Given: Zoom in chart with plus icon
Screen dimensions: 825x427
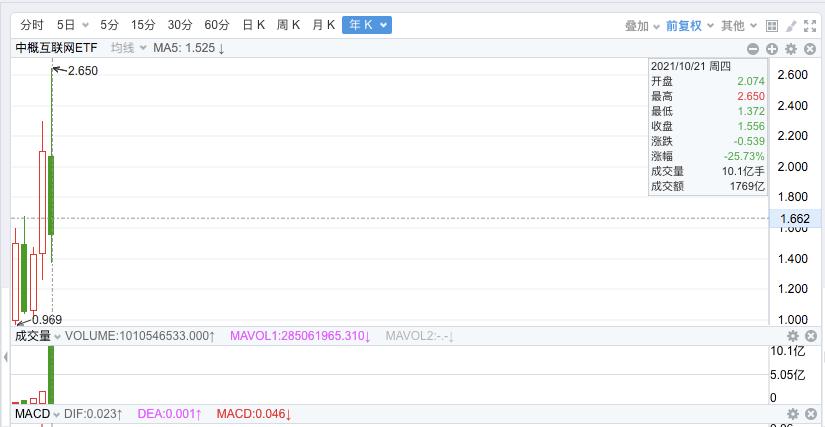Looking at the screenshot, I should point(772,49).
